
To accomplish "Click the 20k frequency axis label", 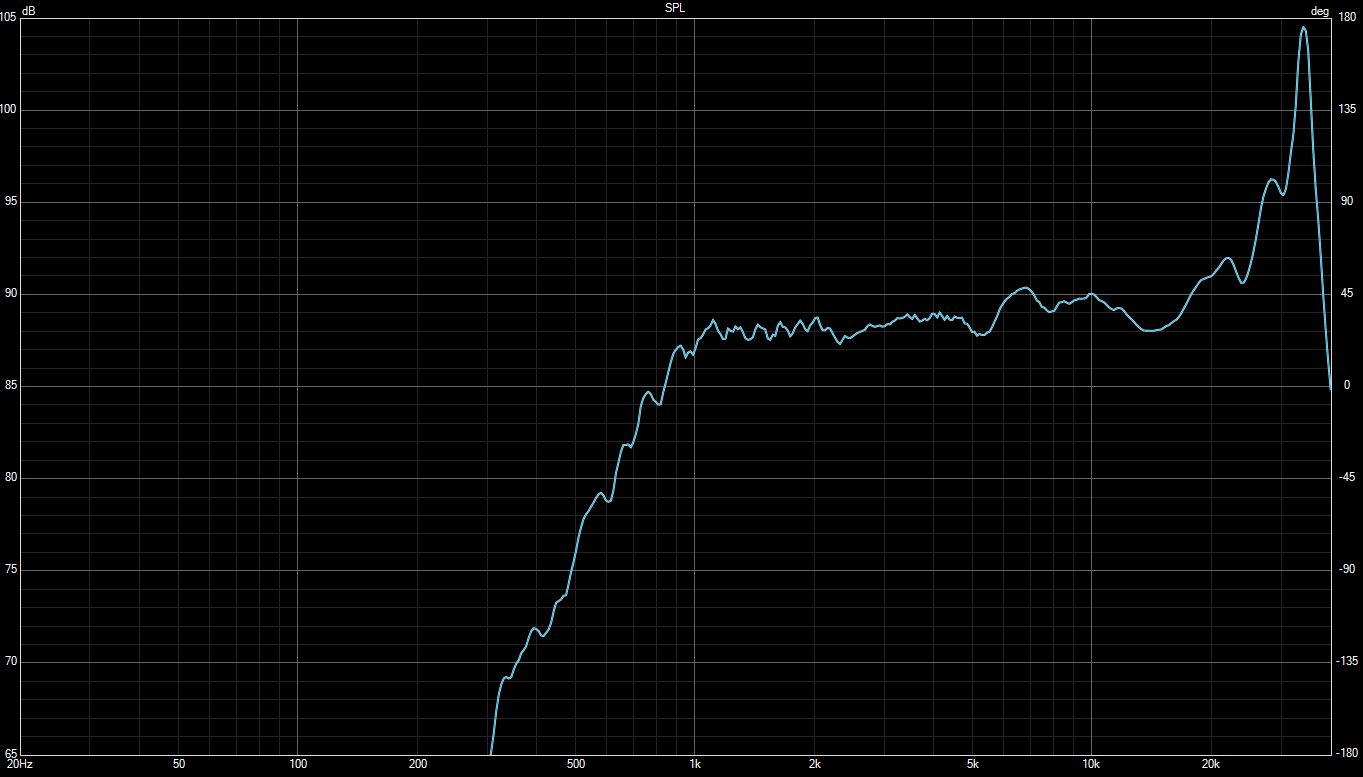I will pos(1212,765).
